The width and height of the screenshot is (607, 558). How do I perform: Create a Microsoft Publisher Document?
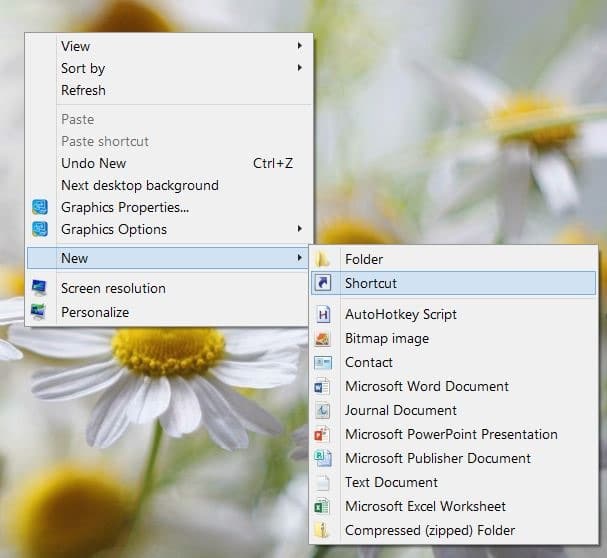click(x=454, y=458)
